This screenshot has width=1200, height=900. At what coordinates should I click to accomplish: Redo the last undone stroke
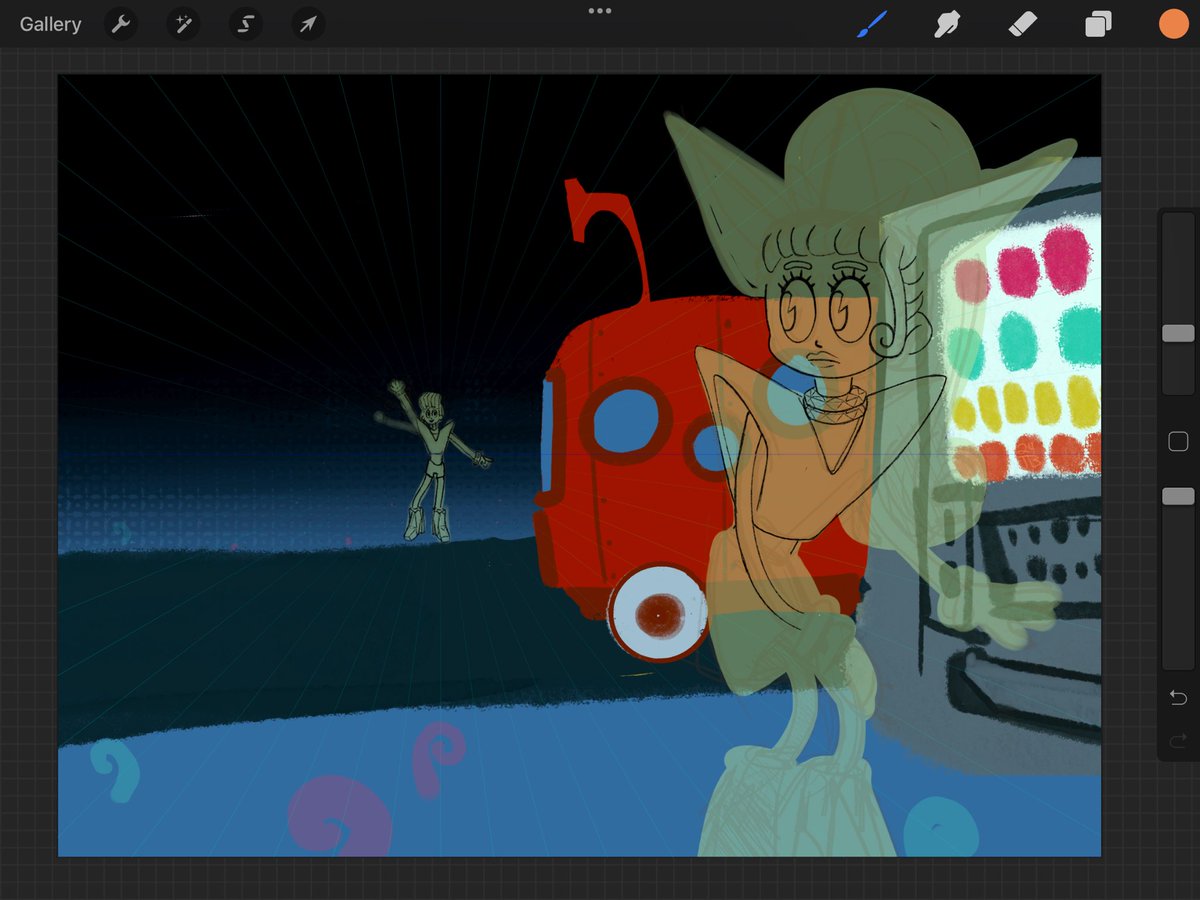(1178, 741)
